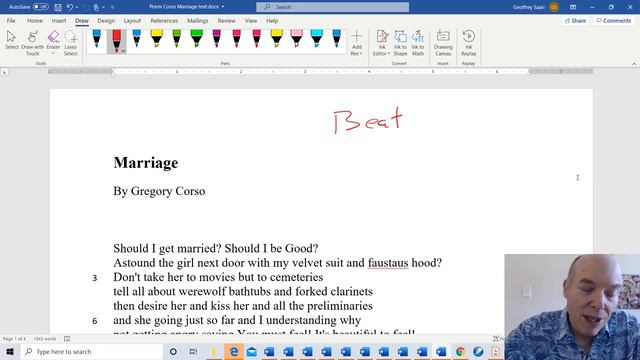Click the ruler tab selector box
The height and width of the screenshot is (360, 640).
[4, 72]
